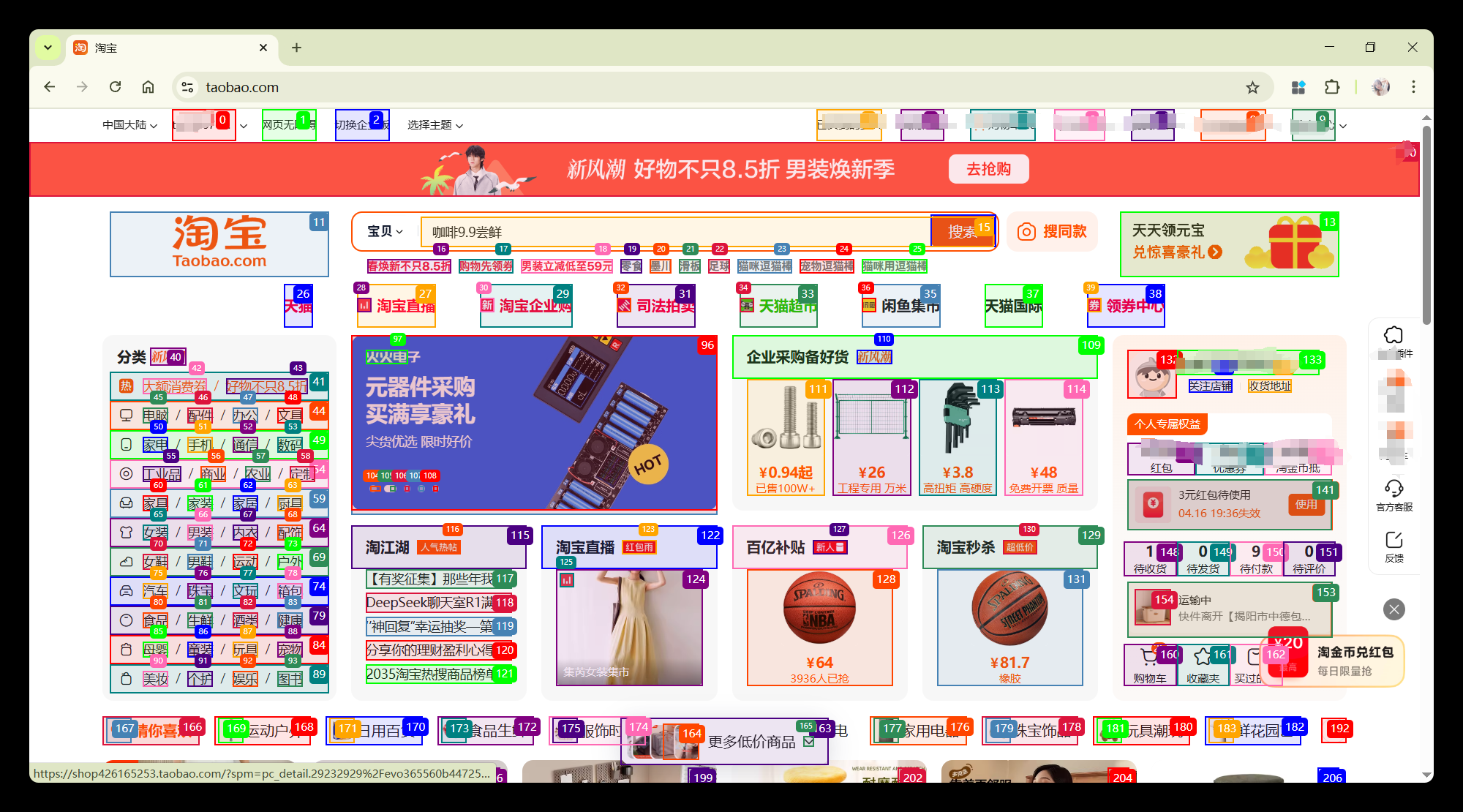Click the 热 icon in category list

coord(126,386)
